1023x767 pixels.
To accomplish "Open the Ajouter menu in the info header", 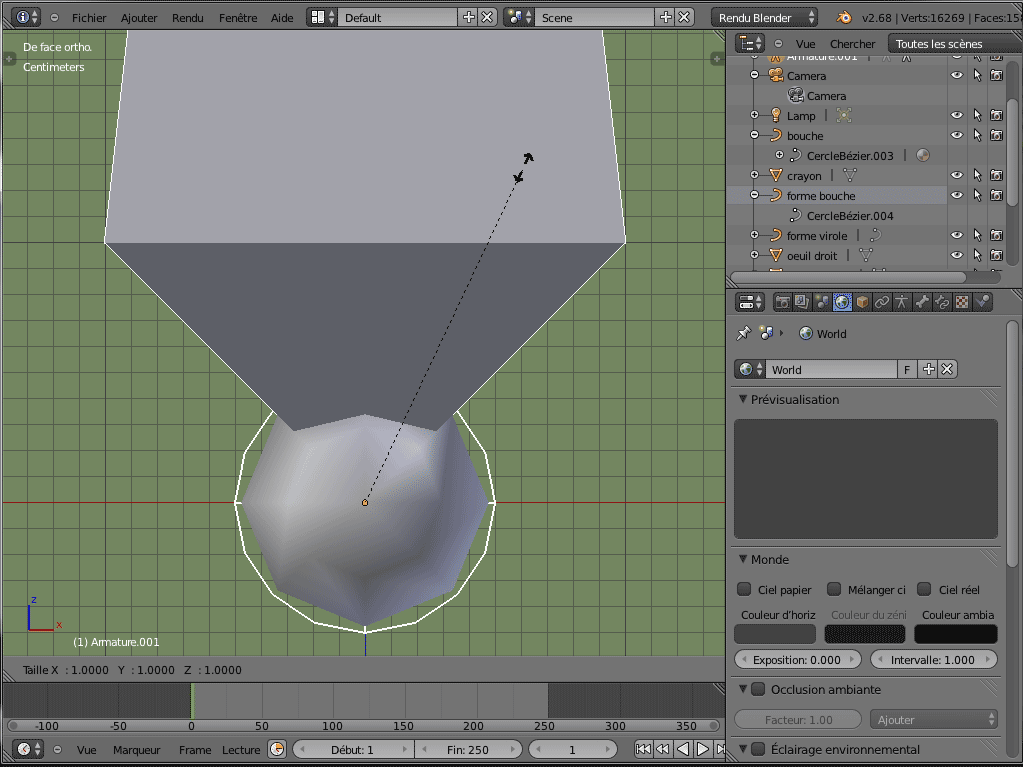I will point(139,18).
